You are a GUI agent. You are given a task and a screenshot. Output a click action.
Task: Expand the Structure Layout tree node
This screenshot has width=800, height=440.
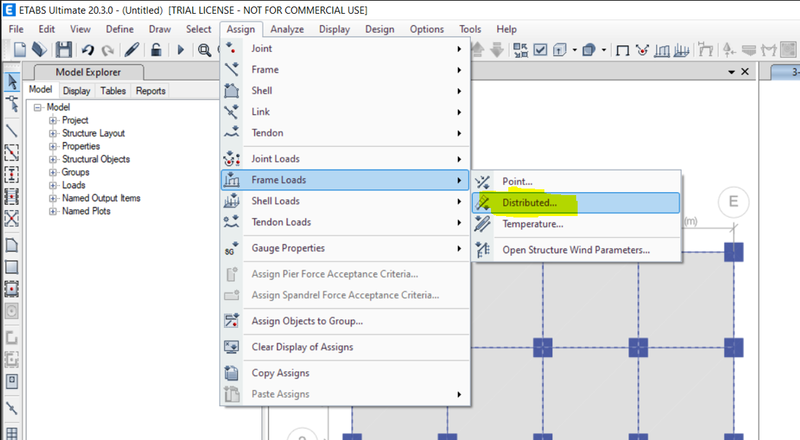tap(53, 133)
